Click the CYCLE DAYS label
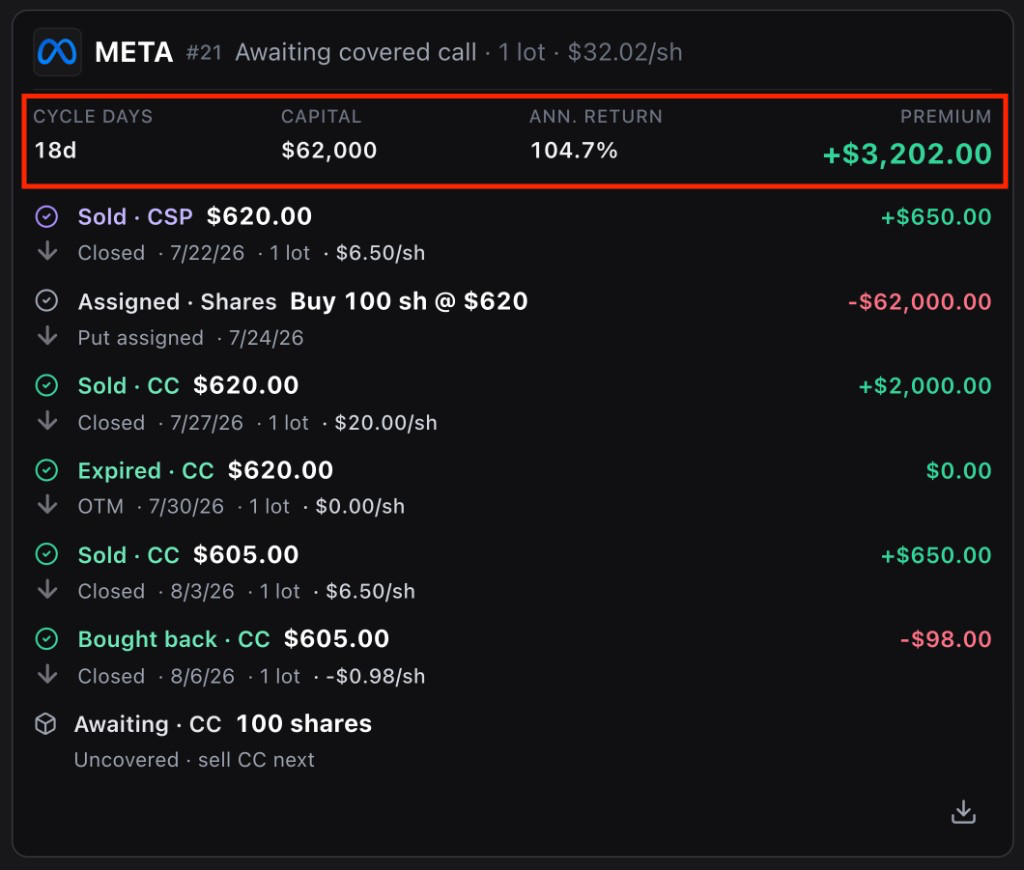 93,116
